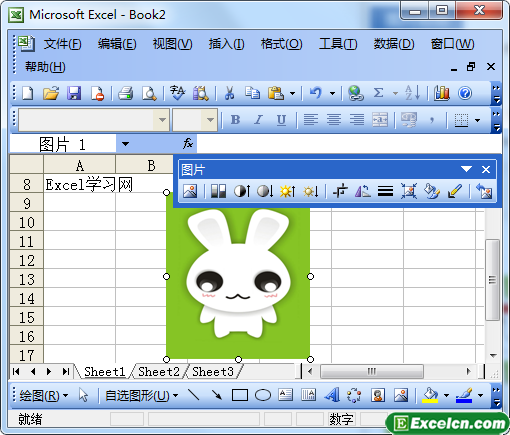The width and height of the screenshot is (510, 435).
Task: Switch to the Sheet3 tab
Action: click(213, 372)
